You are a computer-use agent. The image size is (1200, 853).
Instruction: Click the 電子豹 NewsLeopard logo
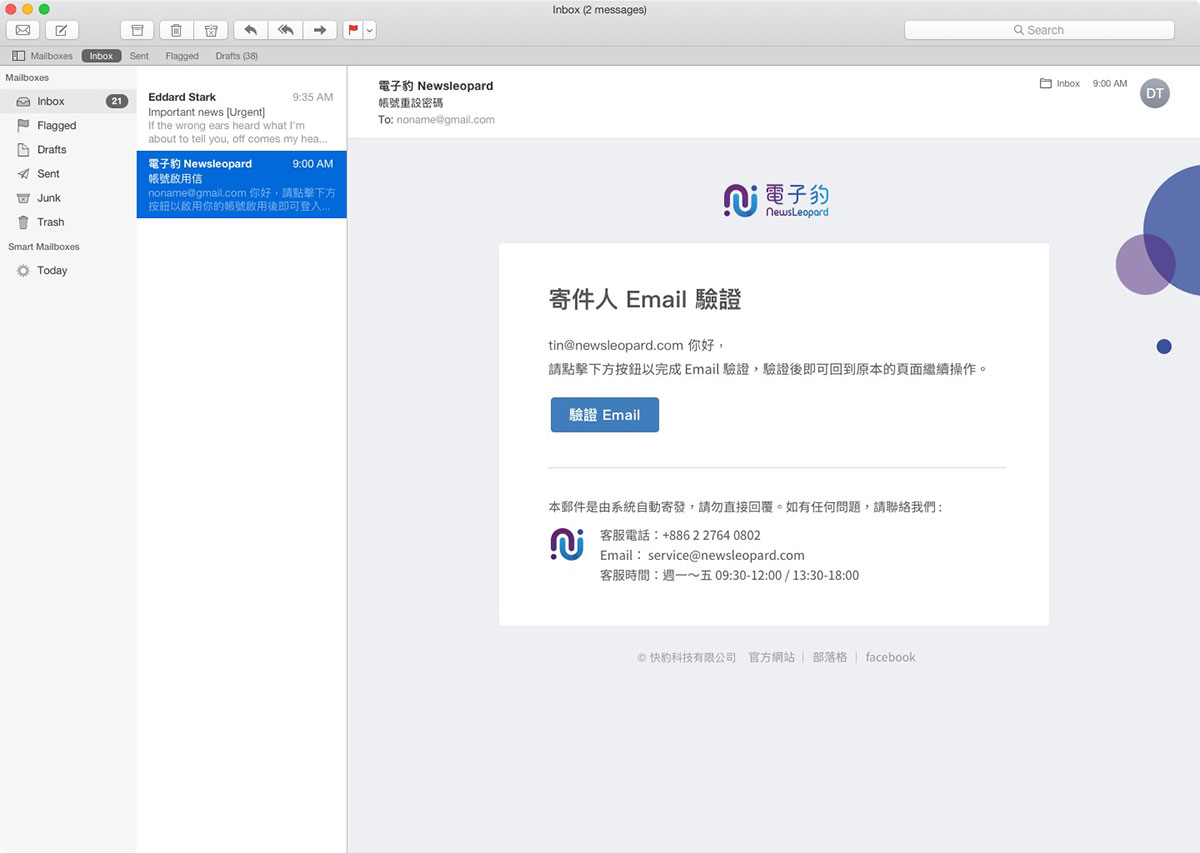tap(776, 200)
